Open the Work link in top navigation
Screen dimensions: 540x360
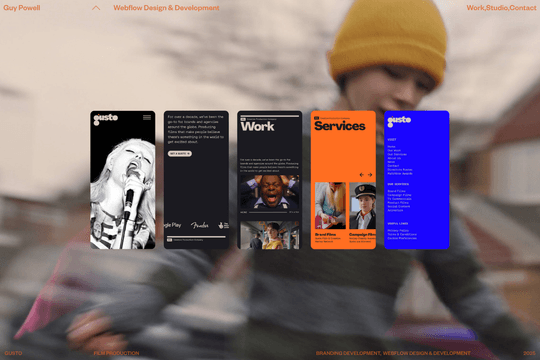pos(476,8)
